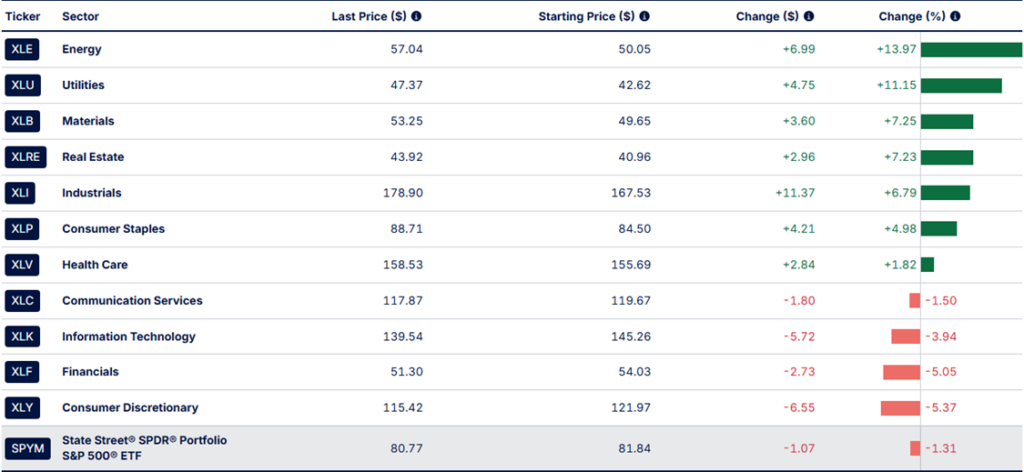Click the info icon beside Last Price ($)
Image resolution: width=1024 pixels, height=472 pixels.
click(x=416, y=16)
